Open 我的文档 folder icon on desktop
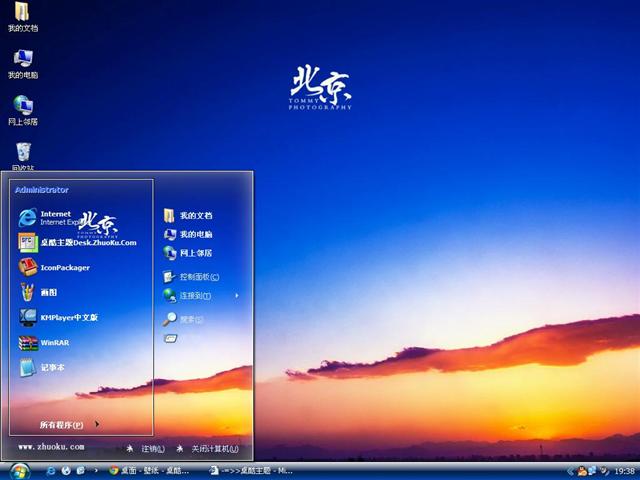 22,16
